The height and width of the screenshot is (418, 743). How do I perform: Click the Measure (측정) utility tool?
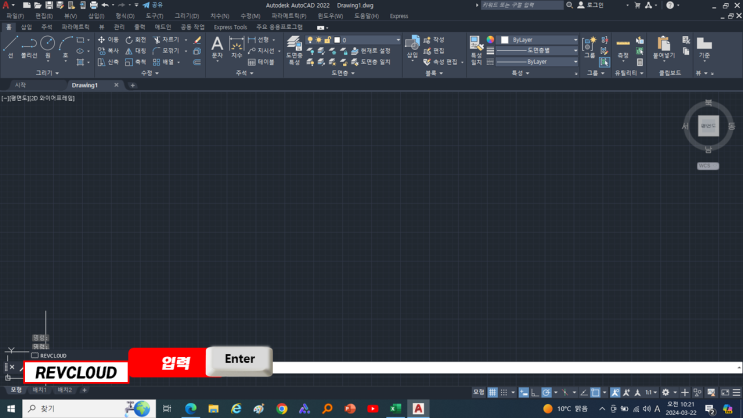click(x=623, y=47)
